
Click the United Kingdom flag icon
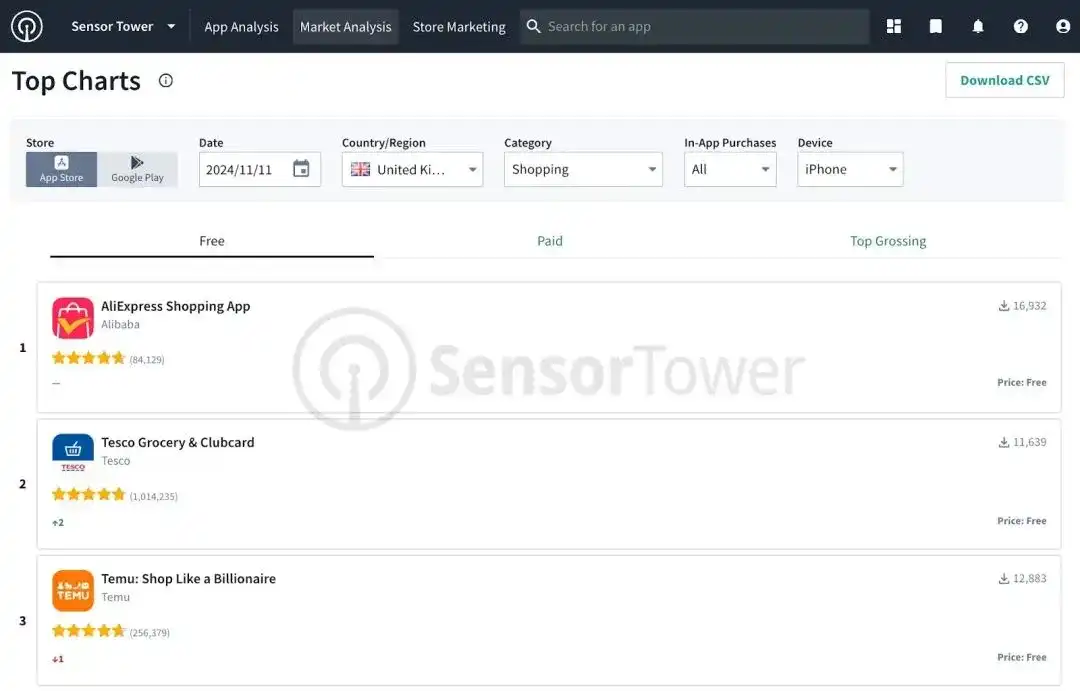click(x=360, y=169)
